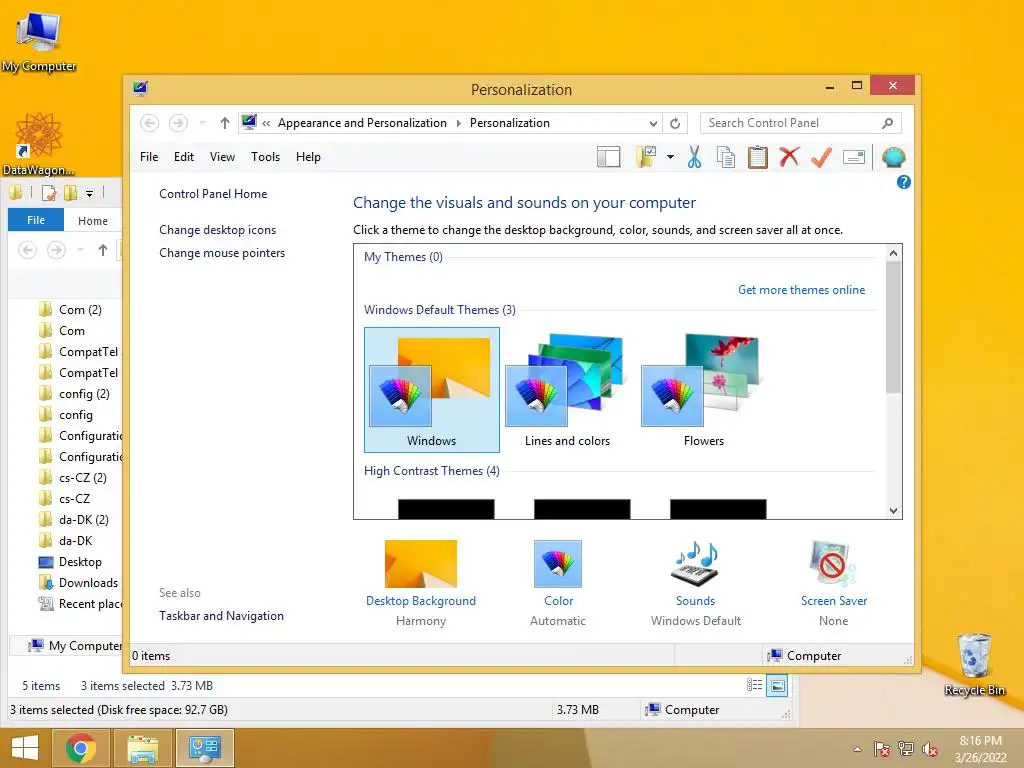
Task: Open Taskbar and Navigation link
Action: pos(221,616)
